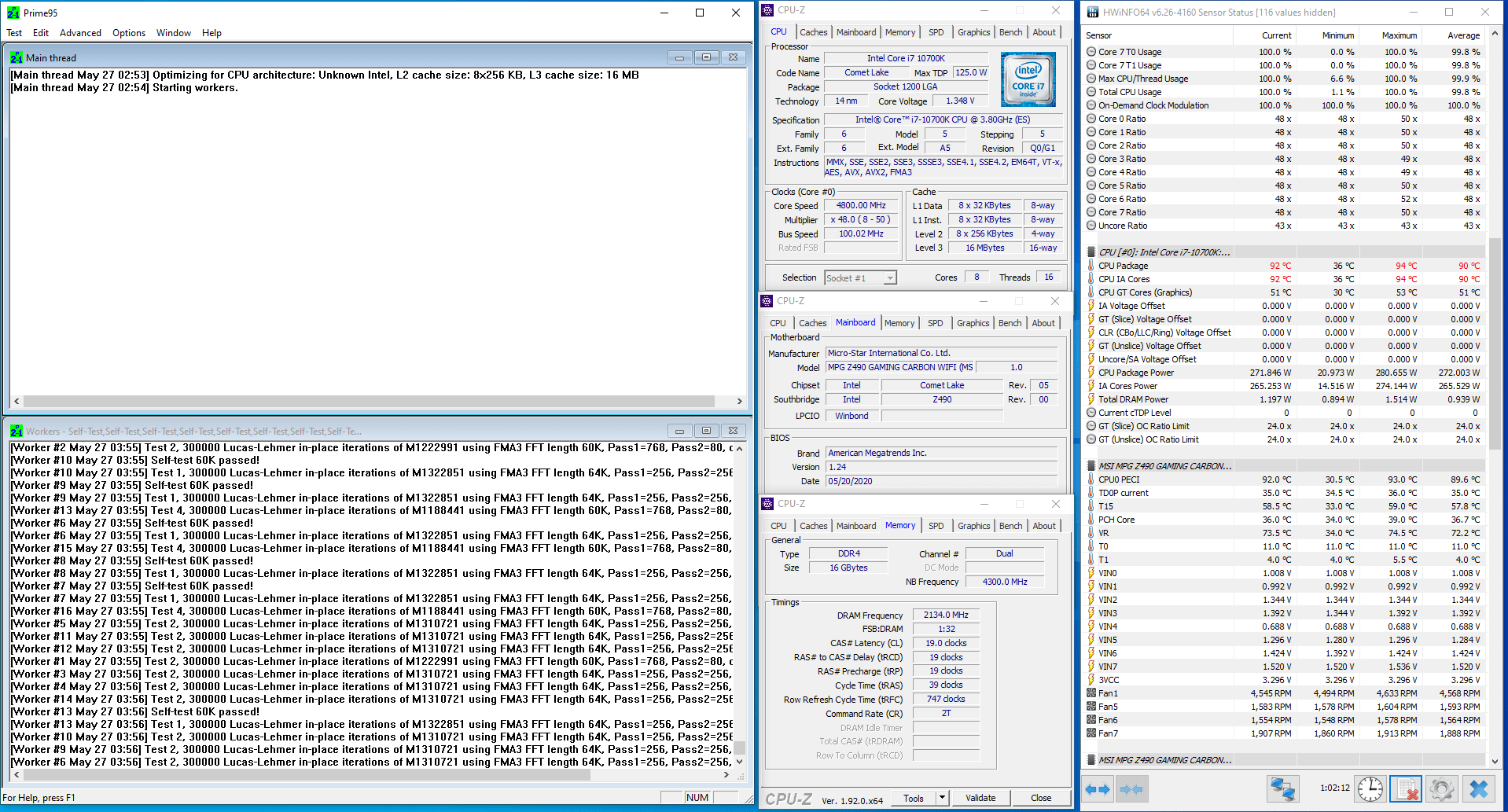Click the HWiNFO sensor list scroll-up arrow
The height and width of the screenshot is (812, 1508).
coord(1495,34)
